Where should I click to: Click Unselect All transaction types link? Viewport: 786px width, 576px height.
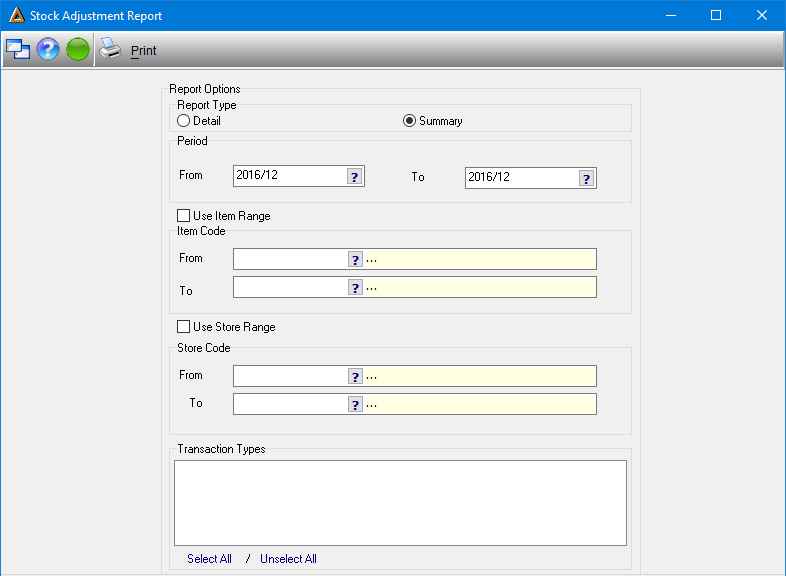click(288, 559)
